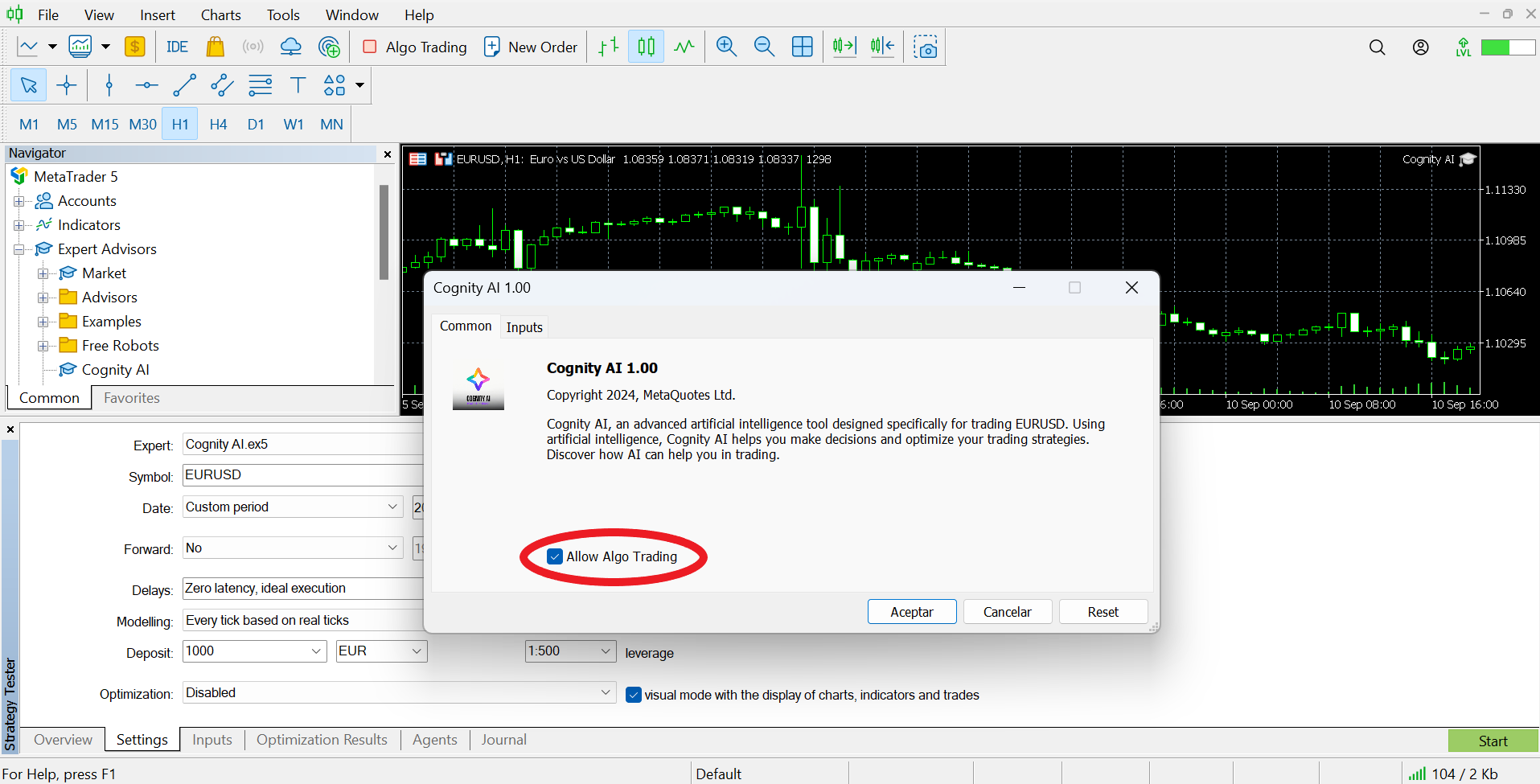This screenshot has width=1540, height=784.
Task: Select the M15 timeframe
Action: tap(105, 125)
